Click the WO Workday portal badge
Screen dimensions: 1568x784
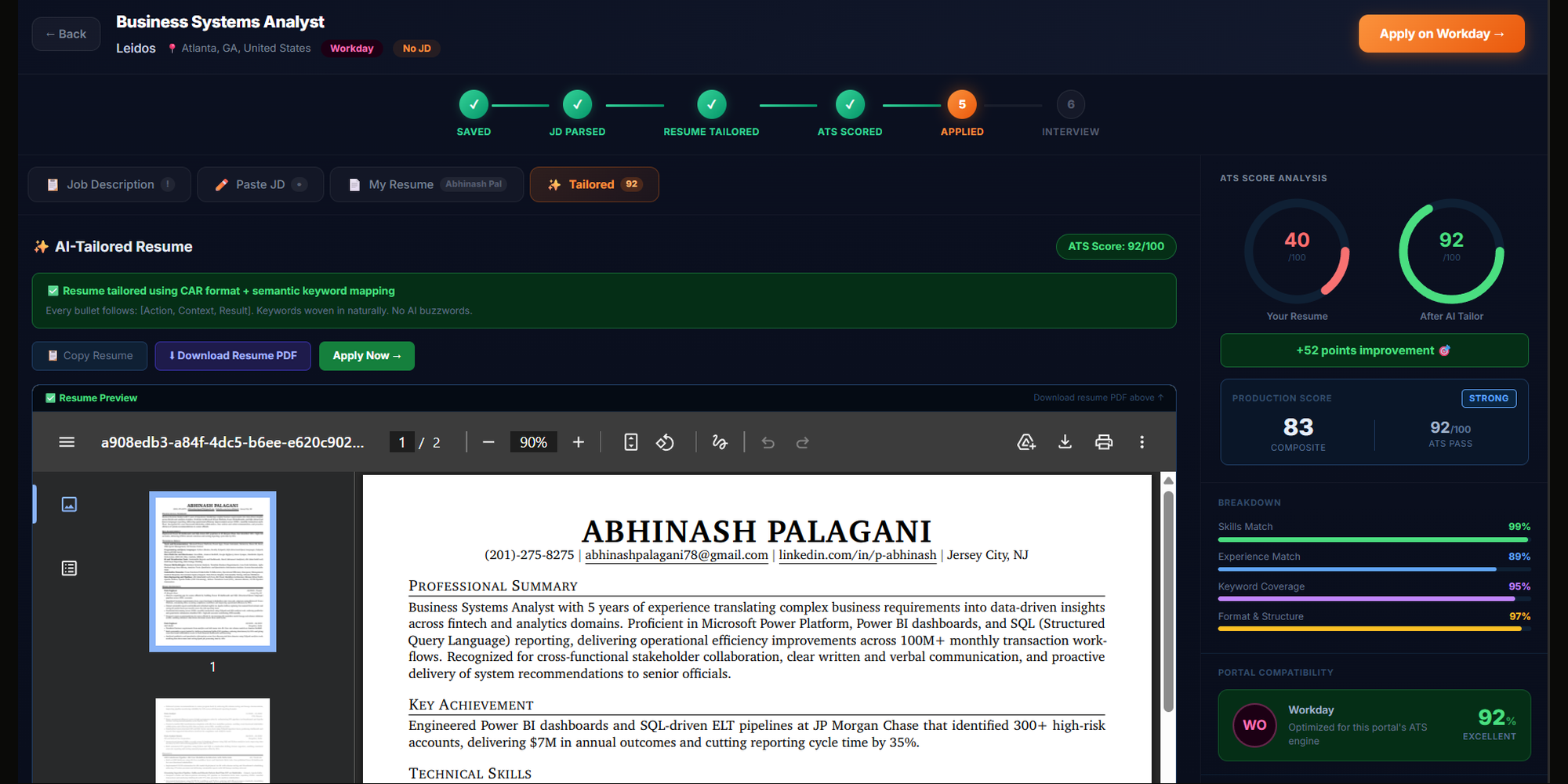(x=1254, y=725)
